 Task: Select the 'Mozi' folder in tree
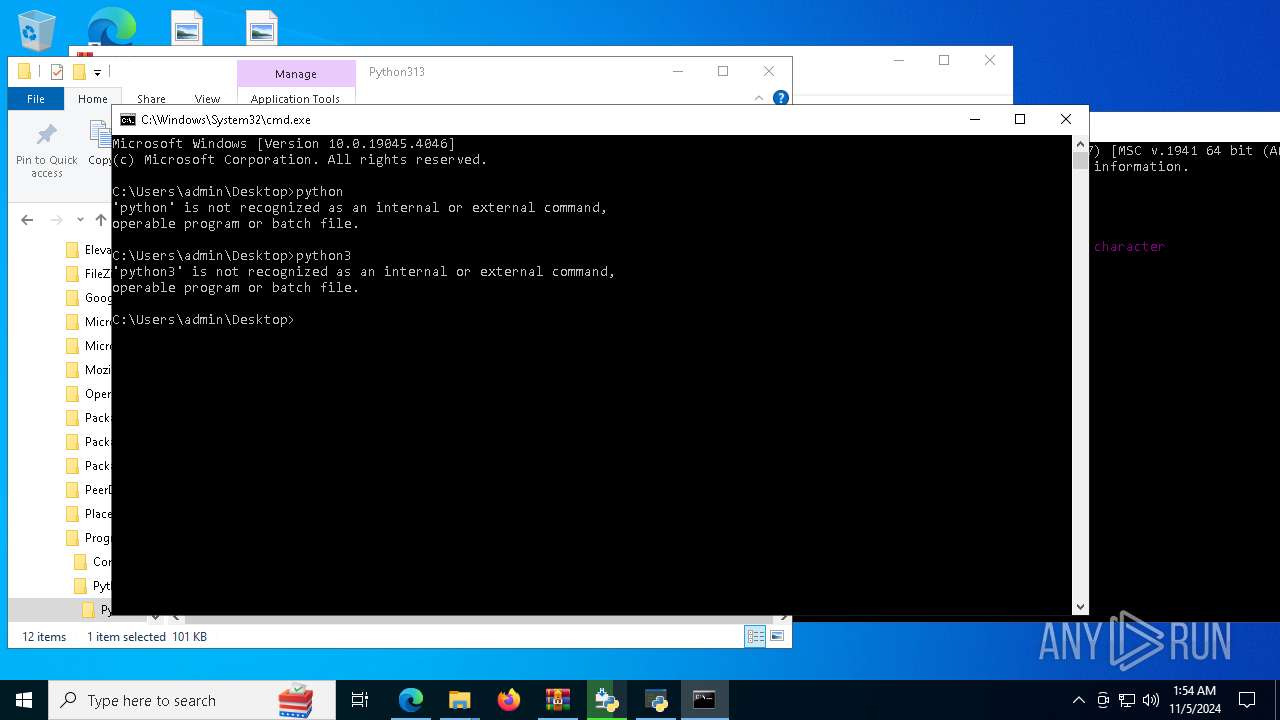[x=90, y=370]
